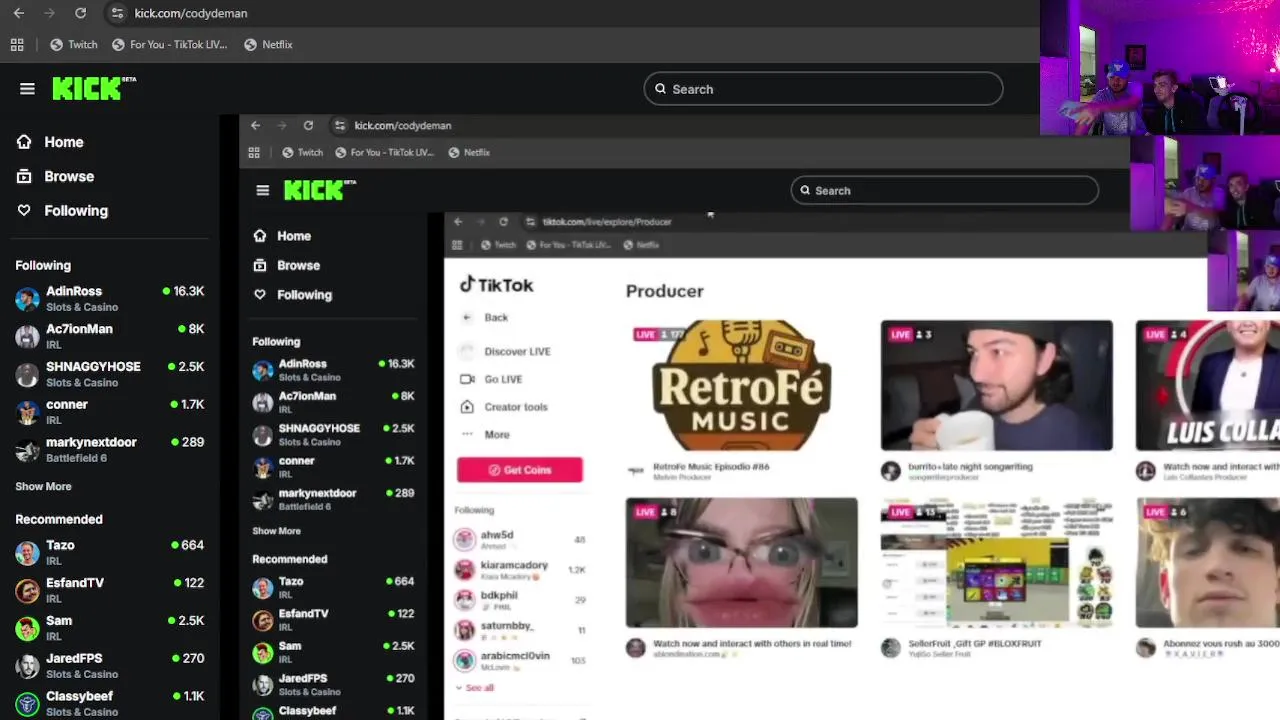Open the apps grid in outer bookmarks bar
1280x720 pixels.
click(17, 44)
